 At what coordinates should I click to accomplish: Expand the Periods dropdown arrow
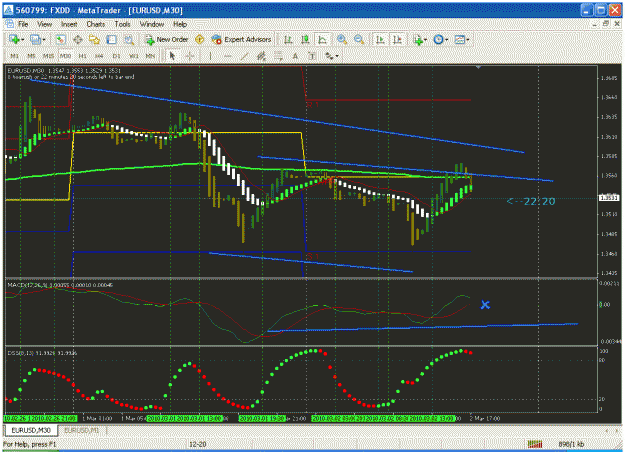446,40
